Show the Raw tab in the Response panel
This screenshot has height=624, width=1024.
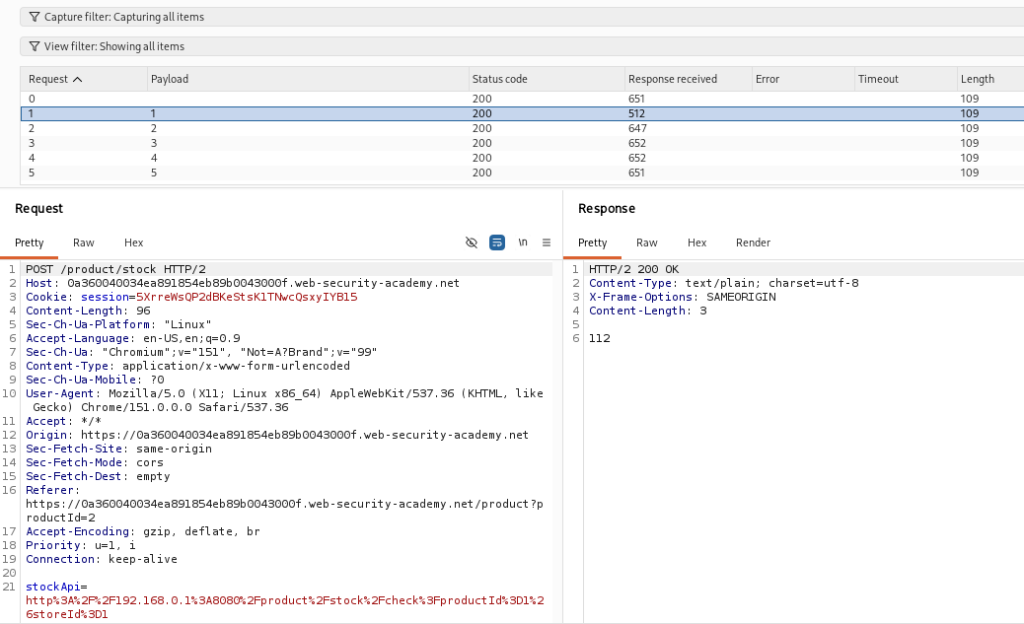647,243
